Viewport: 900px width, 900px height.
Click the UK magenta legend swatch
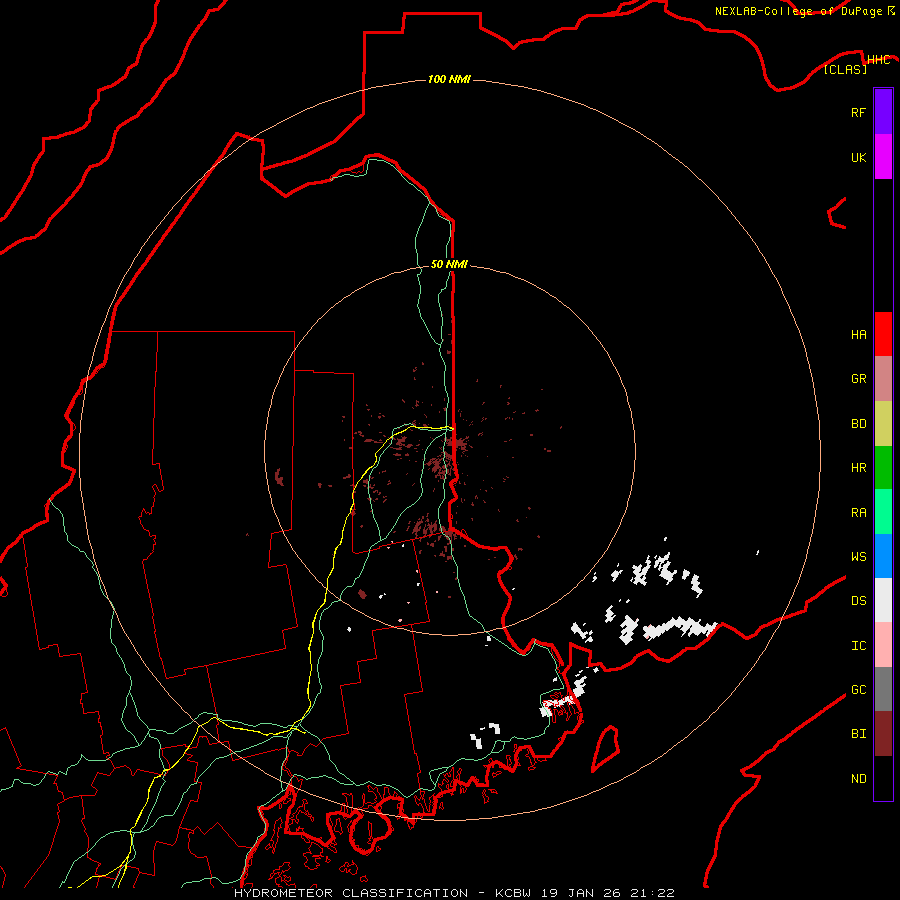pyautogui.click(x=883, y=157)
